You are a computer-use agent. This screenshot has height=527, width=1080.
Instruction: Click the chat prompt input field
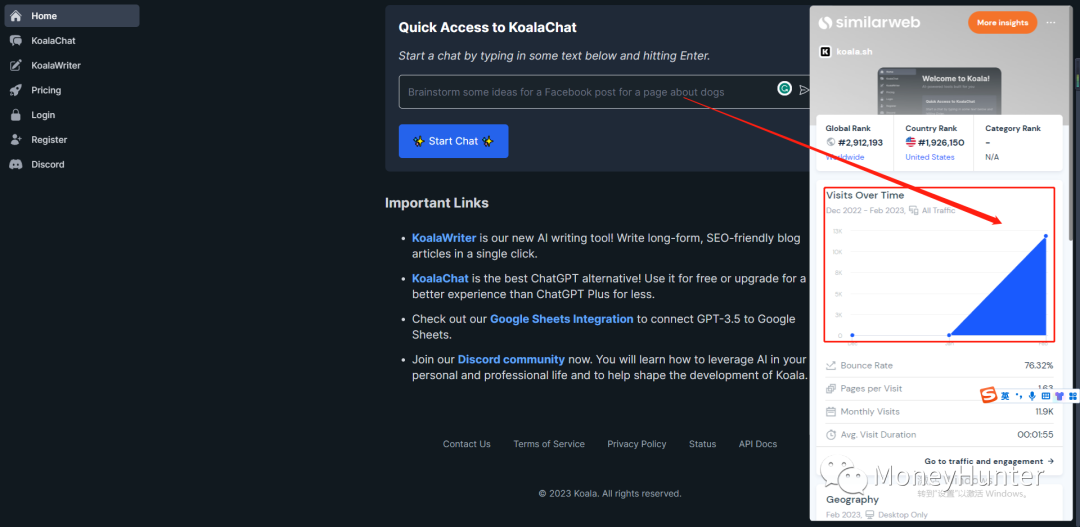(x=585, y=92)
